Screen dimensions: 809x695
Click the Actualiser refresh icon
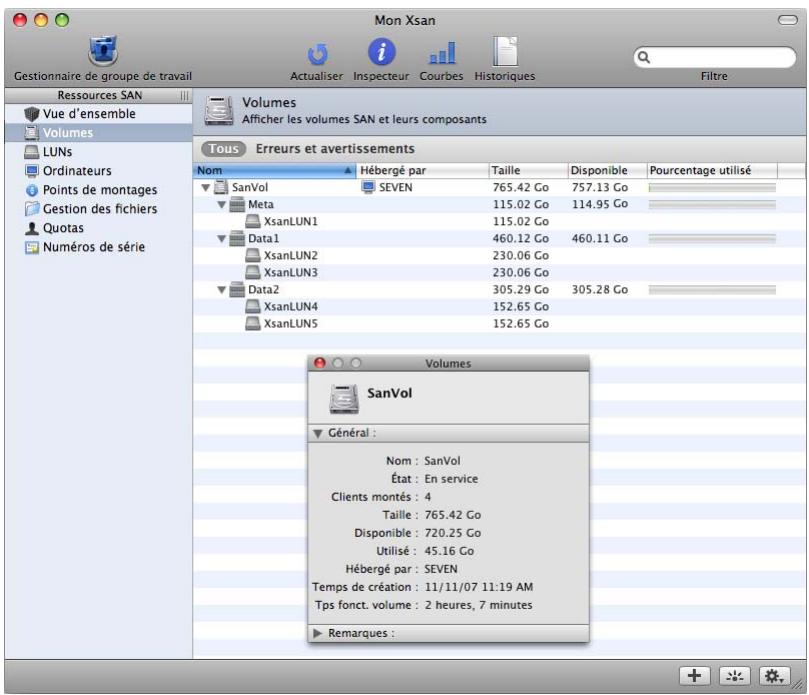pos(317,54)
